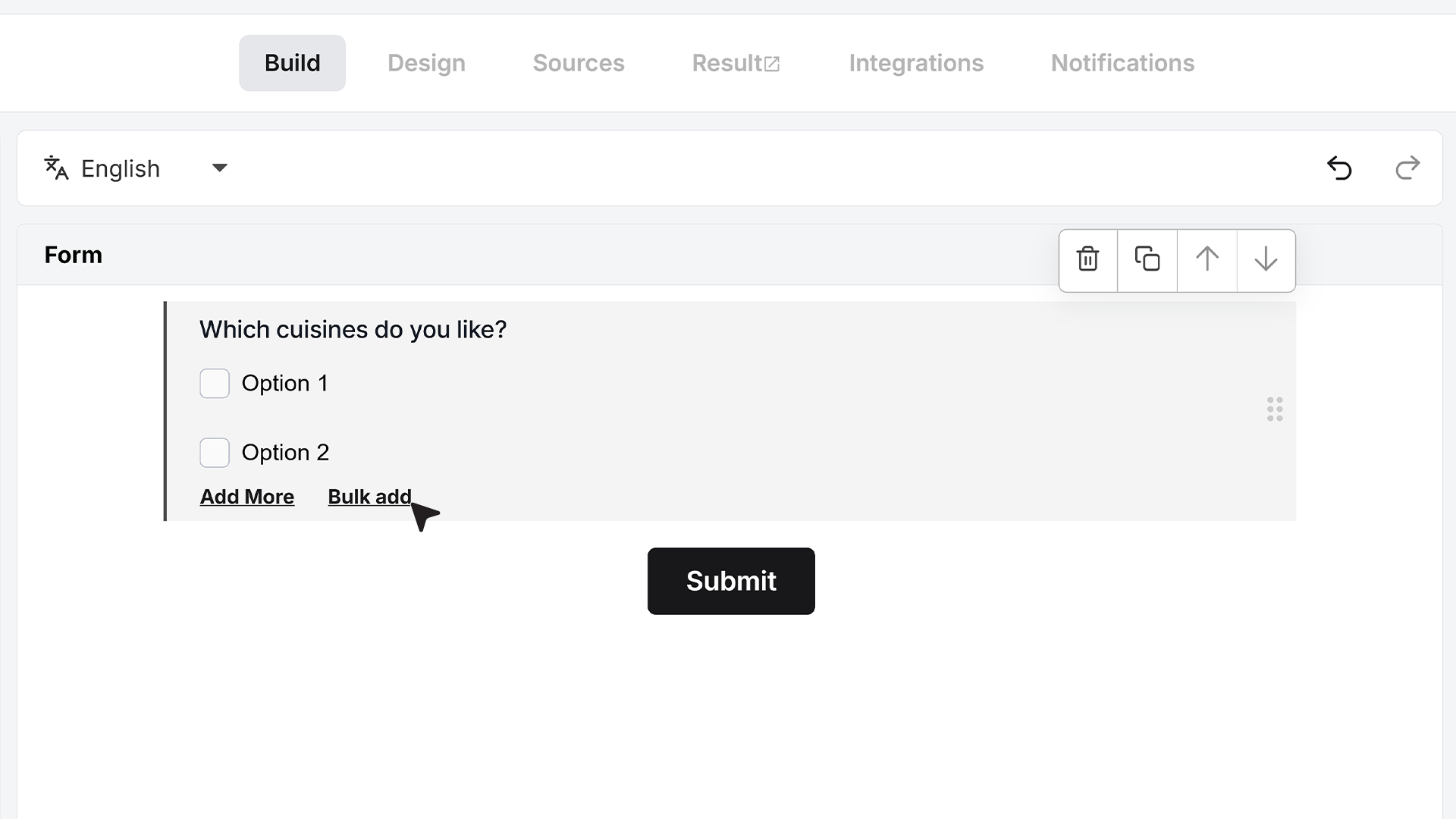Duplicate the question using the copy icon

pyautogui.click(x=1147, y=260)
